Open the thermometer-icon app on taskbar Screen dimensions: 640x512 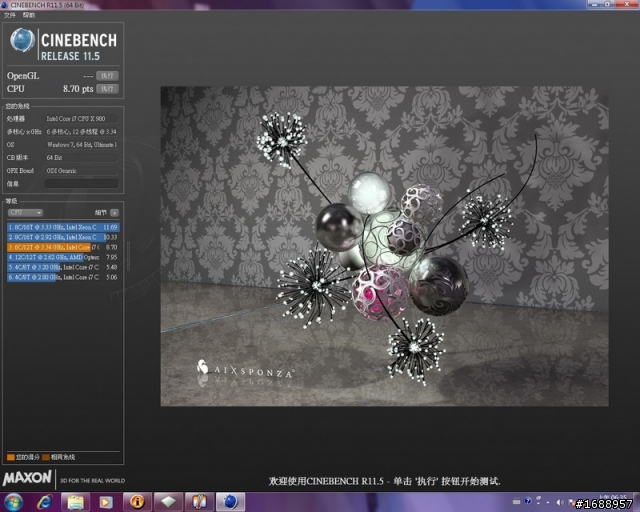[x=199, y=502]
